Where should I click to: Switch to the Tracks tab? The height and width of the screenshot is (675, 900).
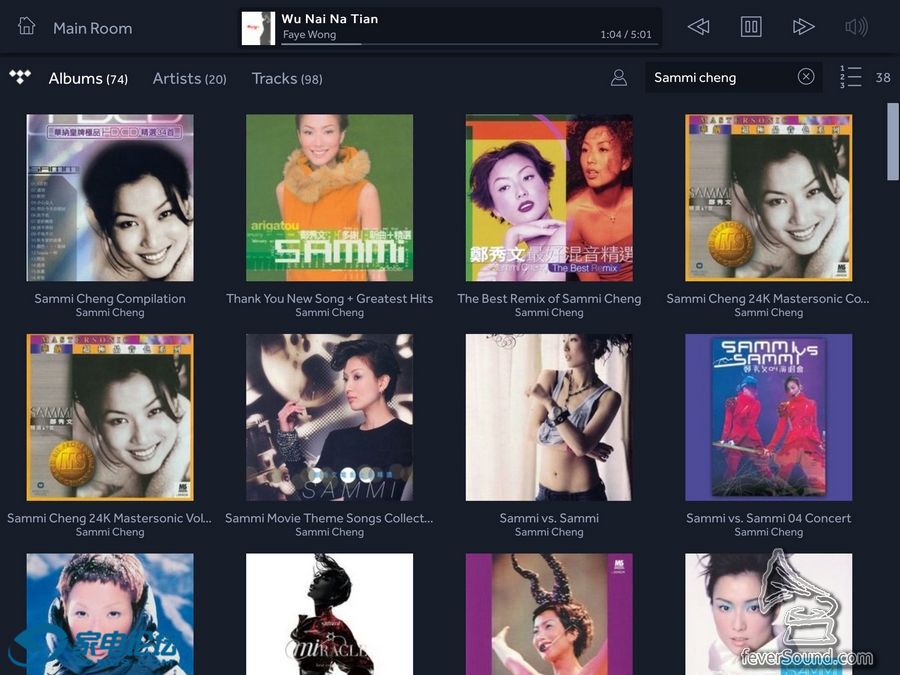[x=286, y=78]
